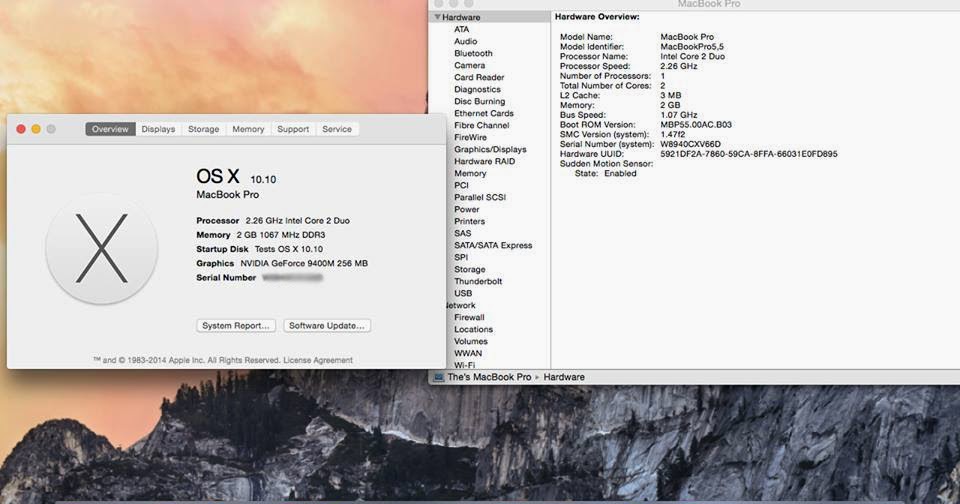Click the blurred Serial Number value
This screenshot has width=960, height=504.
pos(292,277)
